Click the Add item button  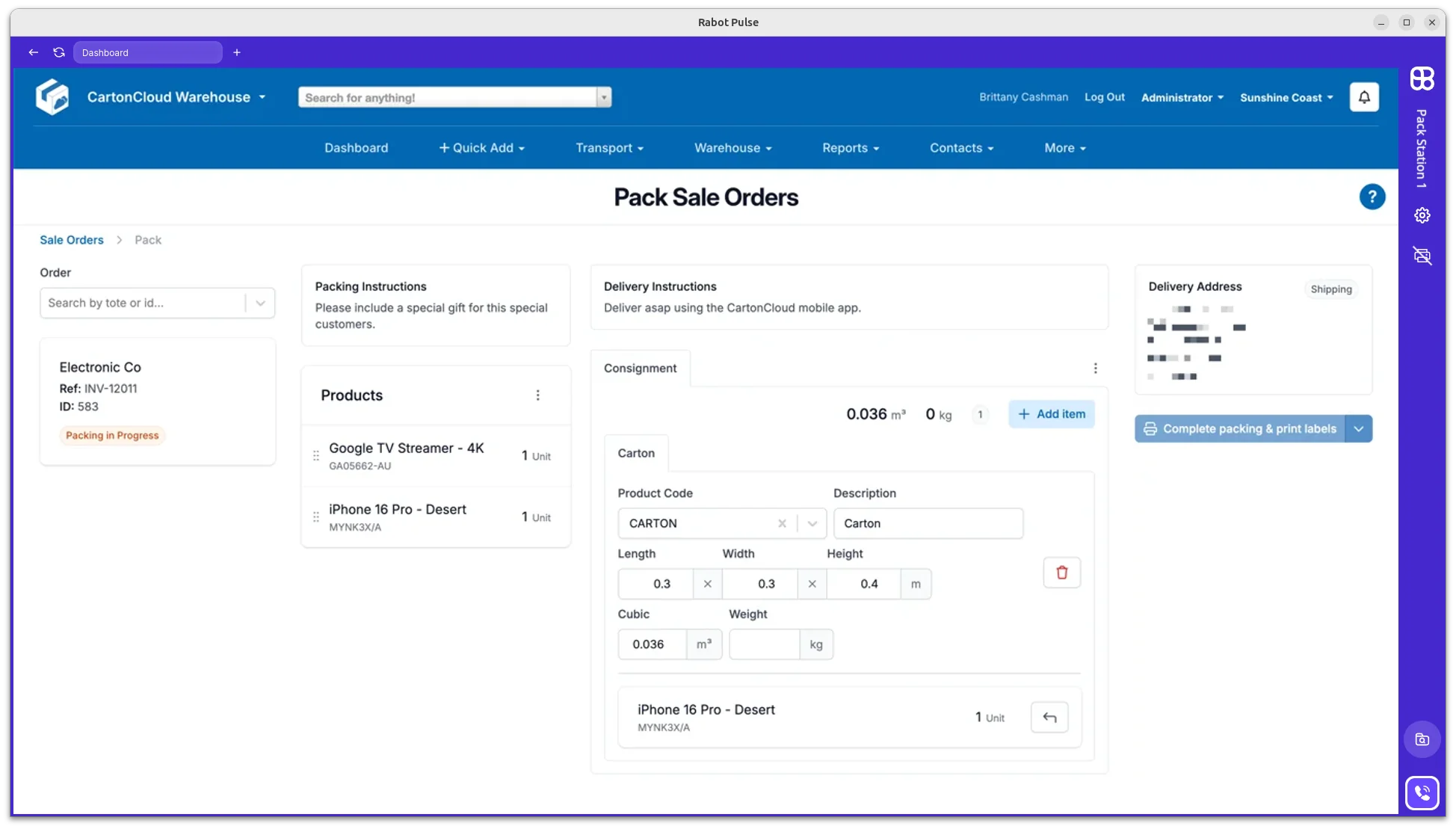point(1051,413)
